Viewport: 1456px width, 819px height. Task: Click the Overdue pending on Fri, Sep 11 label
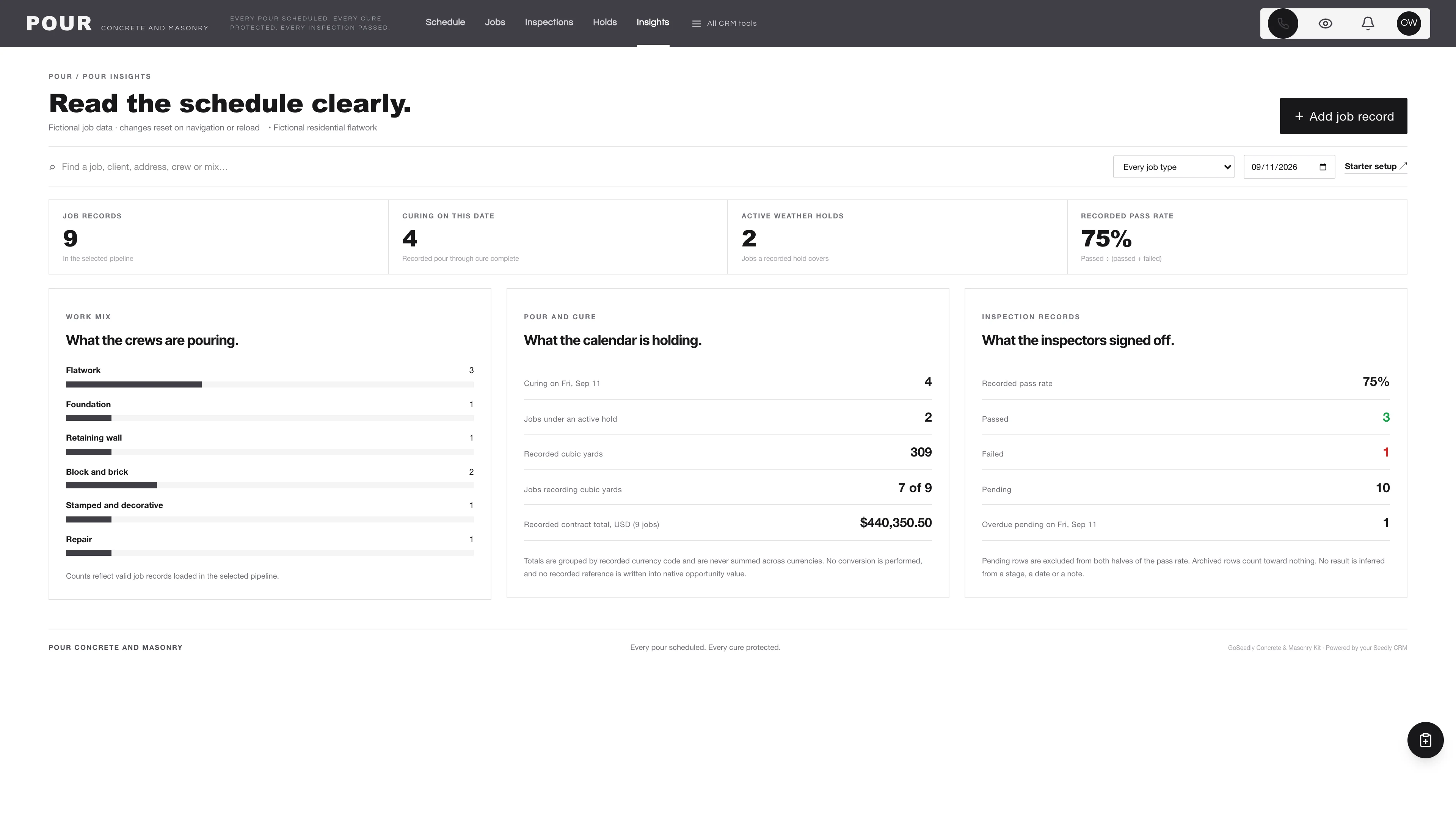[x=1038, y=524]
